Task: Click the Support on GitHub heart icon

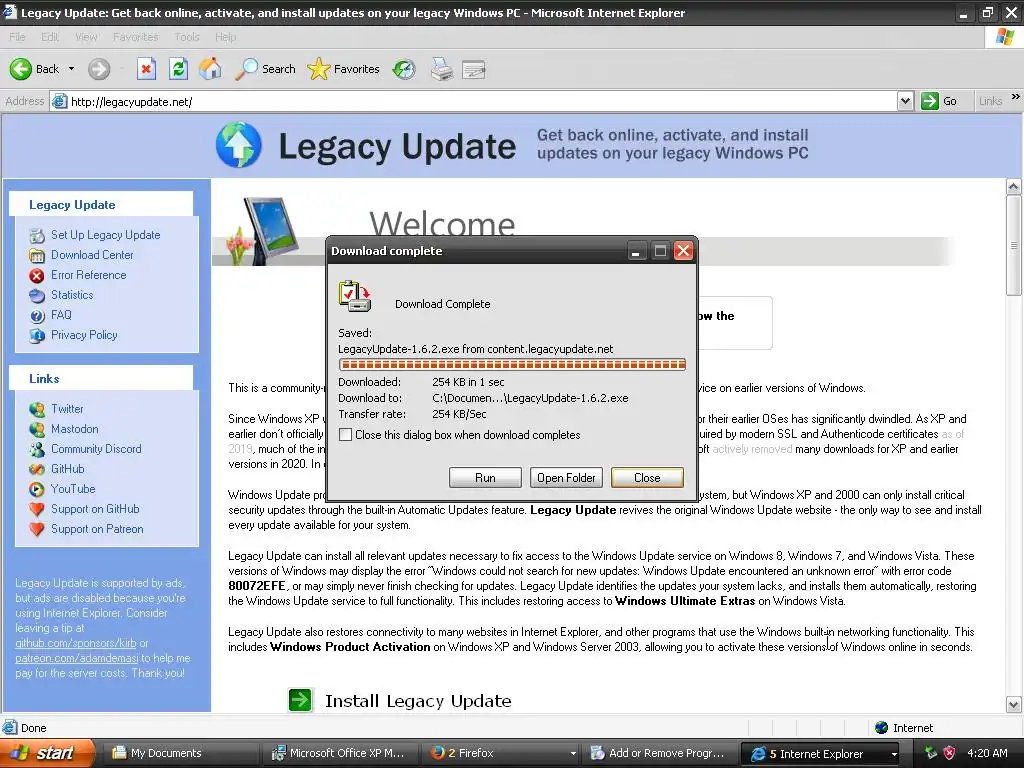Action: [37, 509]
